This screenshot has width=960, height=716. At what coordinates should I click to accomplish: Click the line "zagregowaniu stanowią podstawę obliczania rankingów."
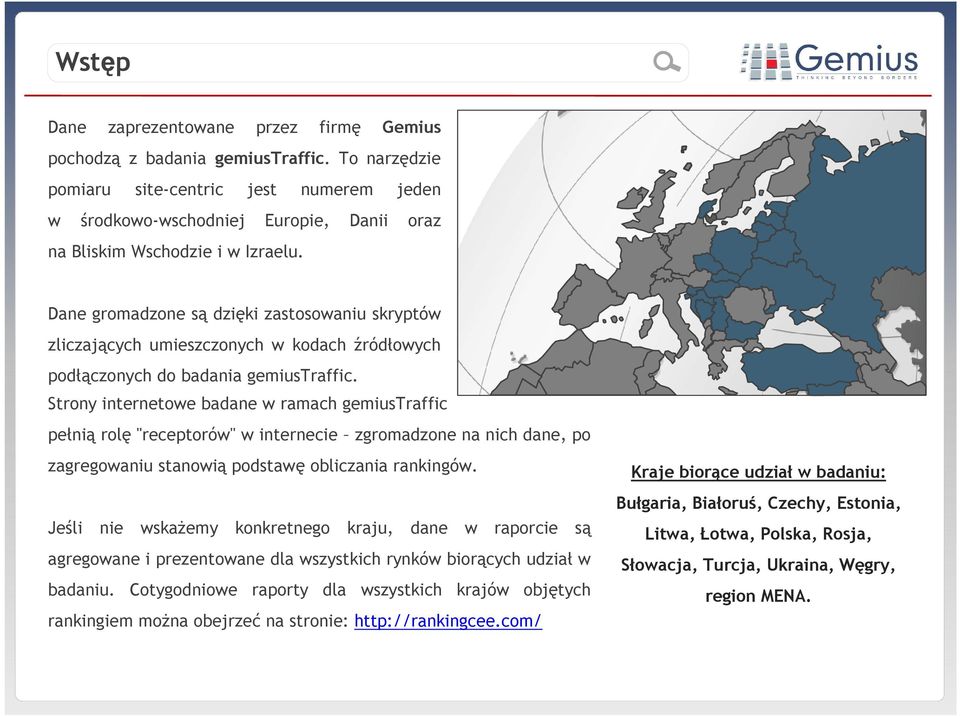(262, 466)
